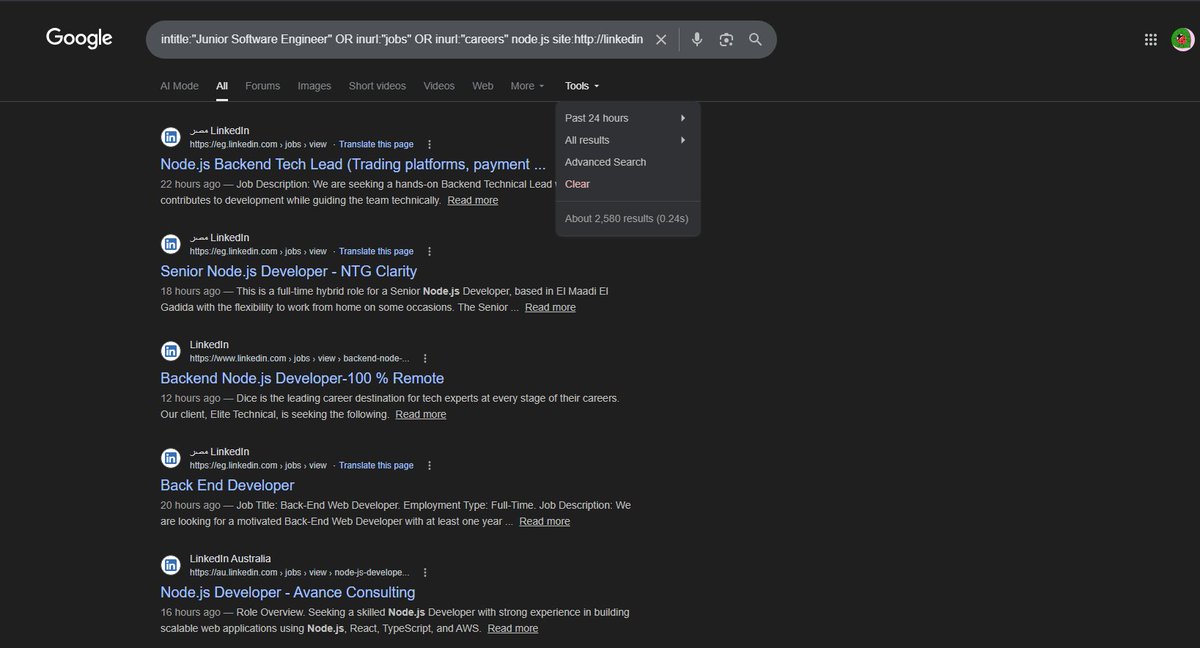The image size is (1200, 648).
Task: Open Backend Node.js Developer-100 % Remote link
Action: [302, 378]
